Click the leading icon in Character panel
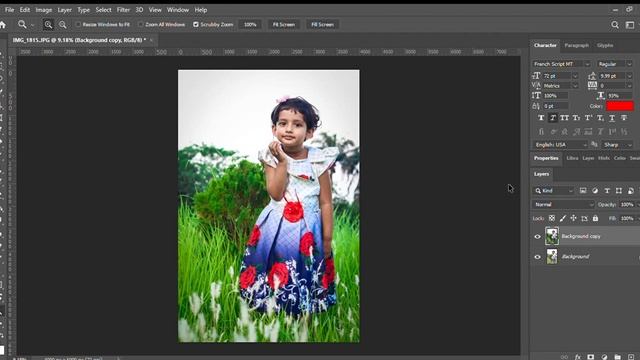Viewport: 640px width, 360px height. click(x=592, y=76)
